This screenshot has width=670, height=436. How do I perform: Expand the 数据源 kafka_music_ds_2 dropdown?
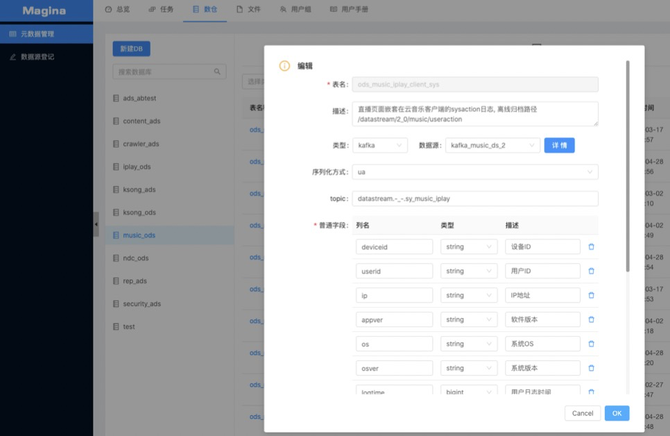tap(492, 145)
